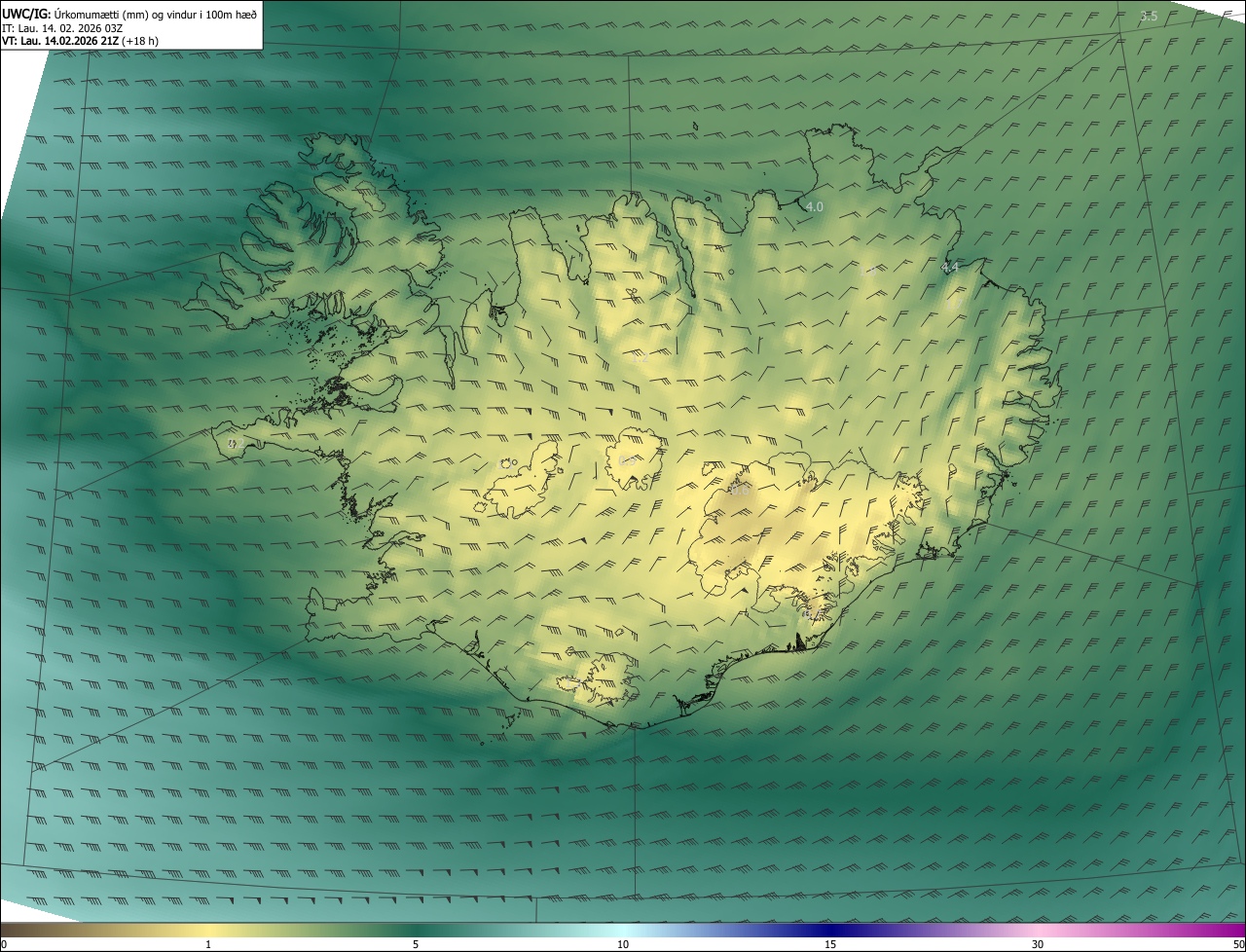Pick the dark navy section of the color scale
Image resolution: width=1246 pixels, height=952 pixels.
[x=830, y=930]
